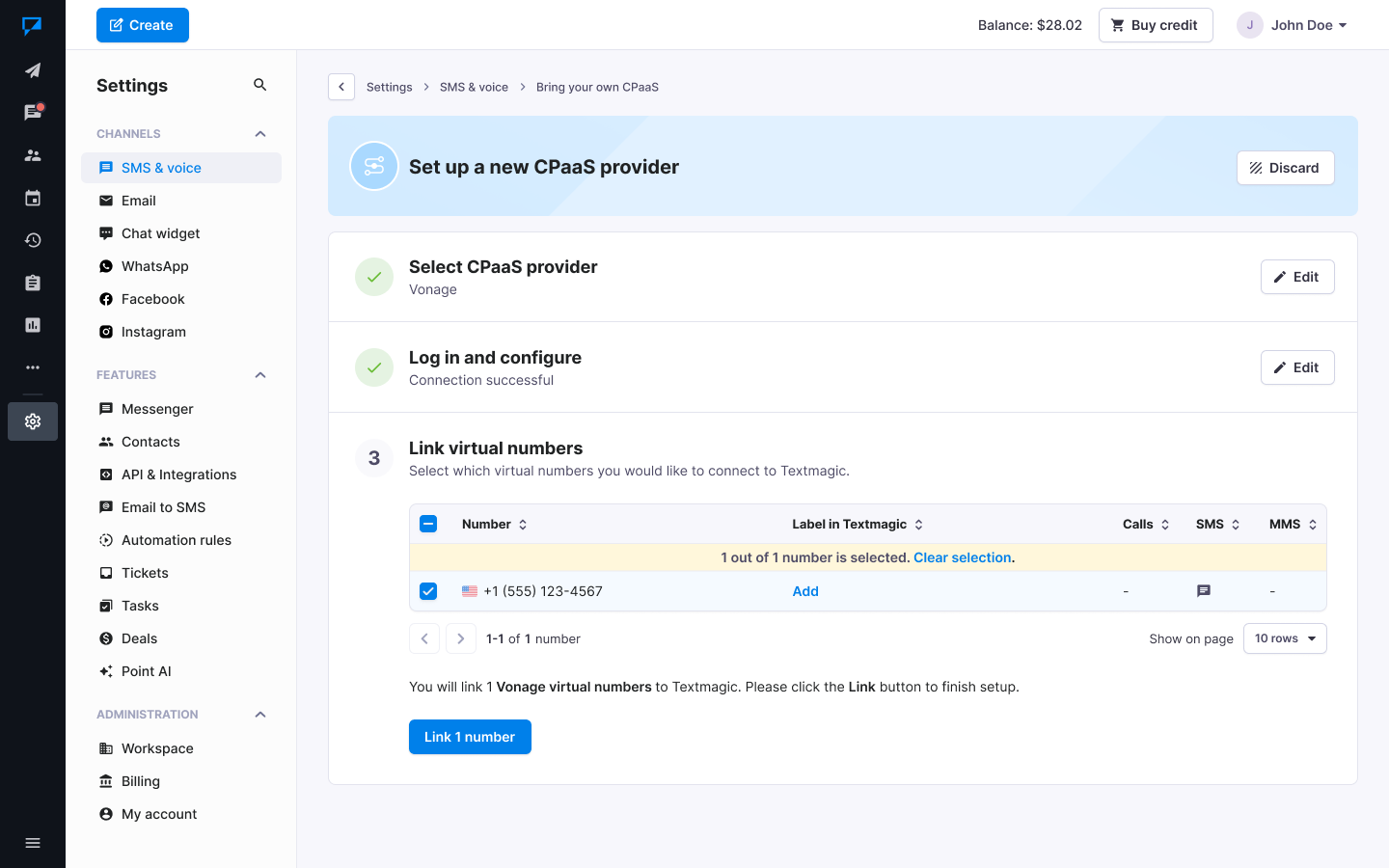The height and width of the screenshot is (868, 1389).
Task: Click the SMS capability icon in number row
Action: pyautogui.click(x=1203, y=591)
